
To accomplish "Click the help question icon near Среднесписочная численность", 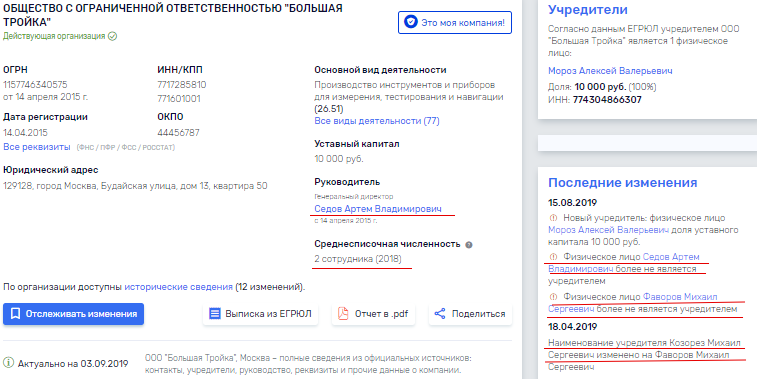I will click(468, 245).
